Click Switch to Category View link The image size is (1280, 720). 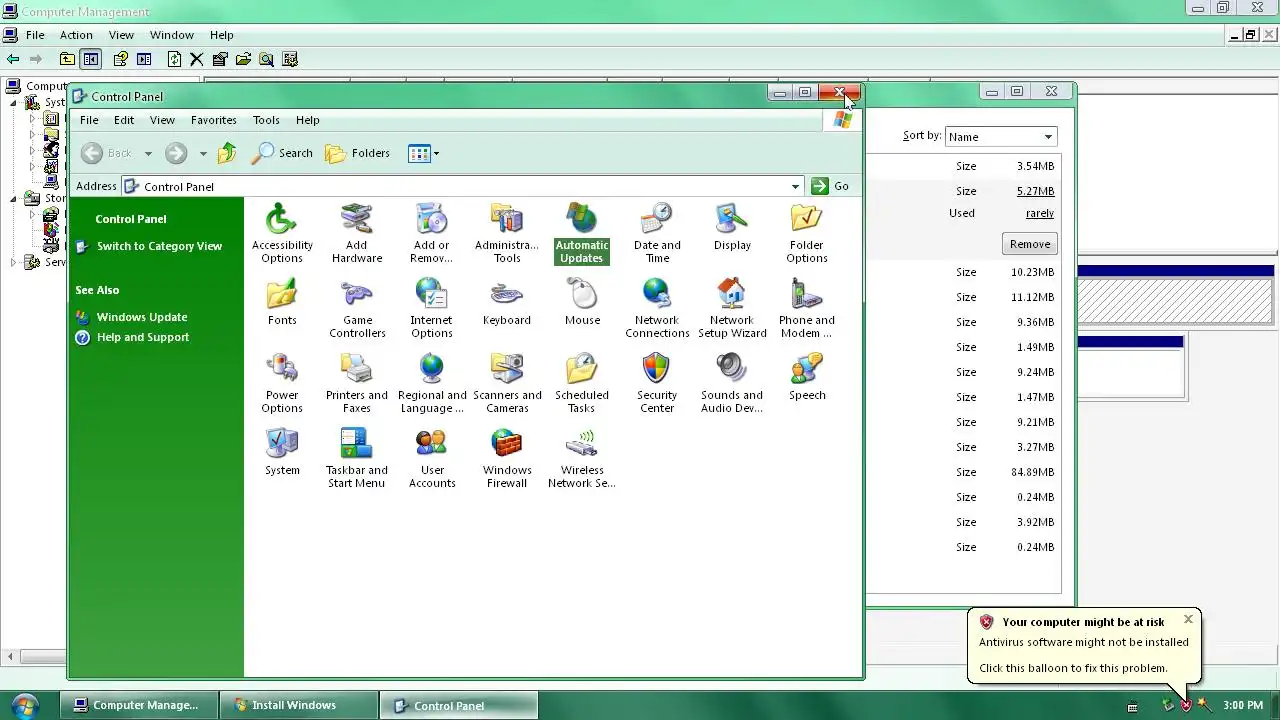coord(159,246)
